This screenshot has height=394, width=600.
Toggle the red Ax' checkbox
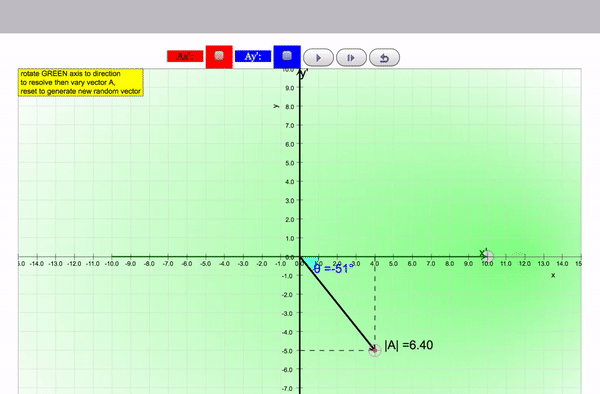click(219, 56)
